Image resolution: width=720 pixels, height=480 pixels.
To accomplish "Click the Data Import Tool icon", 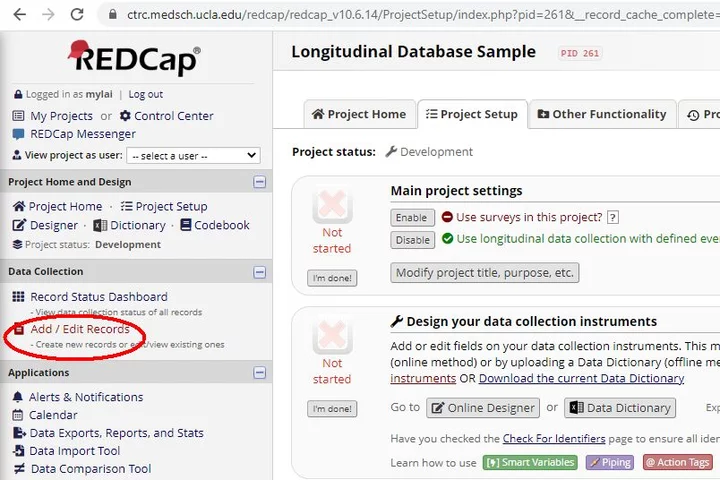I will coord(19,451).
